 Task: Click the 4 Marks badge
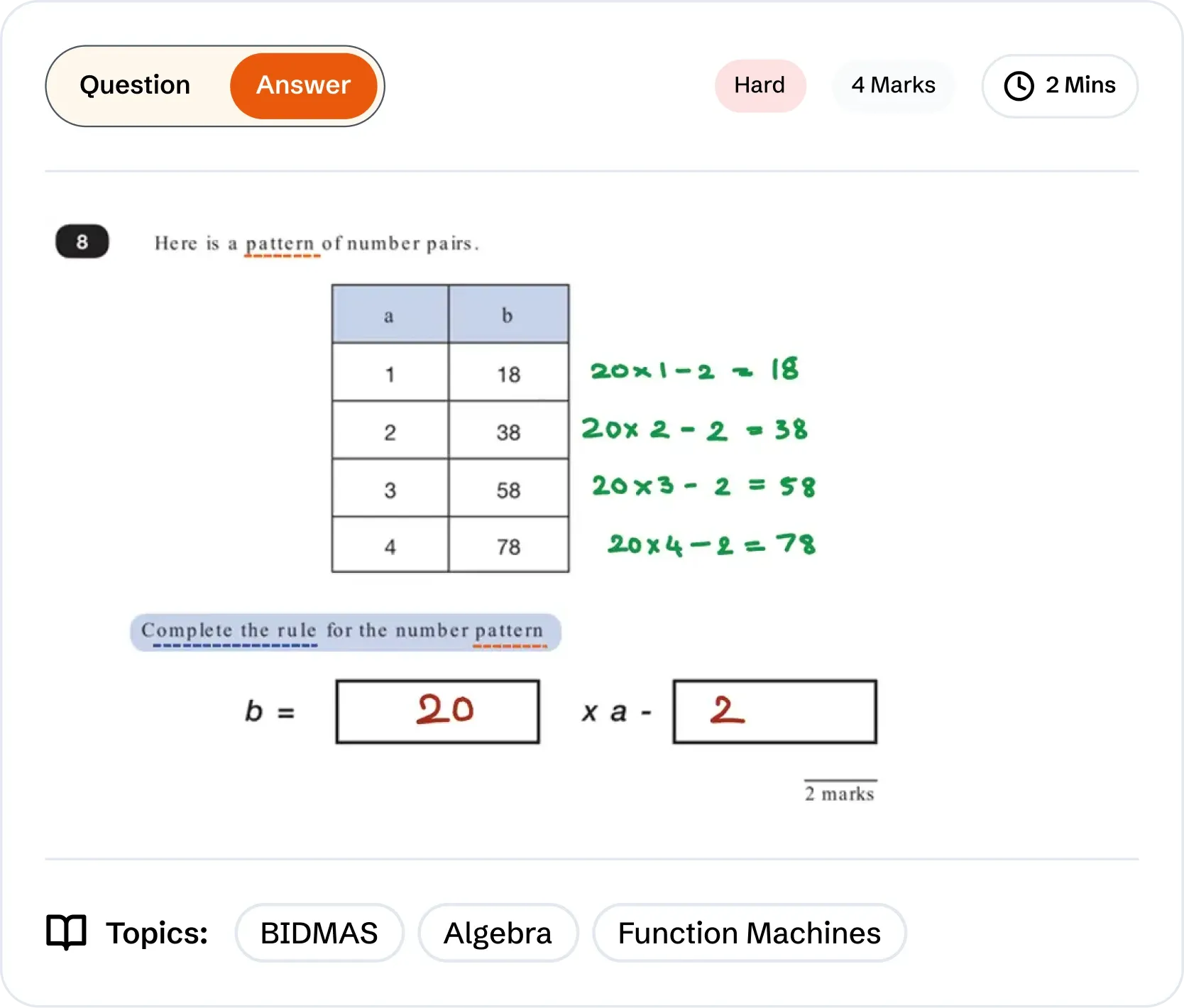click(893, 85)
